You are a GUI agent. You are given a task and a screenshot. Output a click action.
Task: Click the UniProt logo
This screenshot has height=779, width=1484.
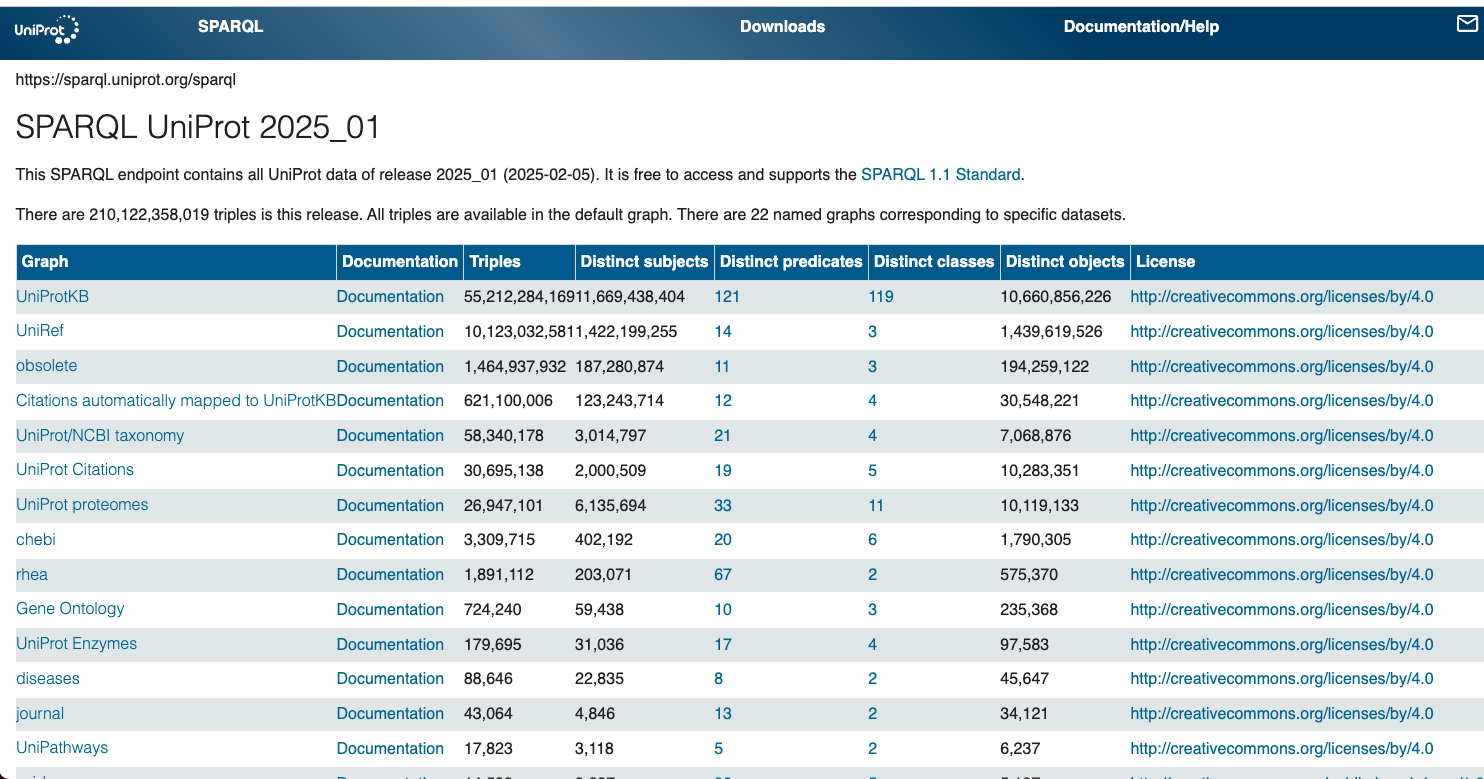pos(47,29)
